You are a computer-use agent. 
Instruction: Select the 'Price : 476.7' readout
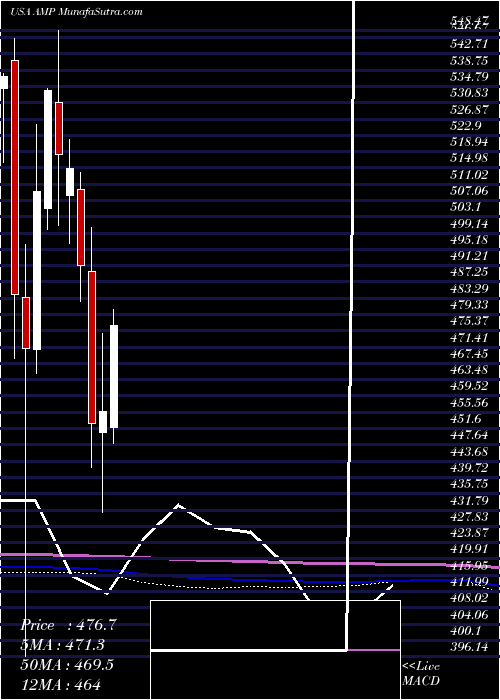(x=68, y=625)
